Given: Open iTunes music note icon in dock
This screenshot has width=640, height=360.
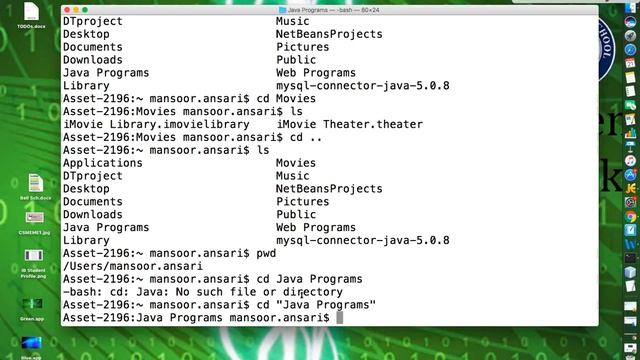Looking at the screenshot, I should (x=630, y=160).
